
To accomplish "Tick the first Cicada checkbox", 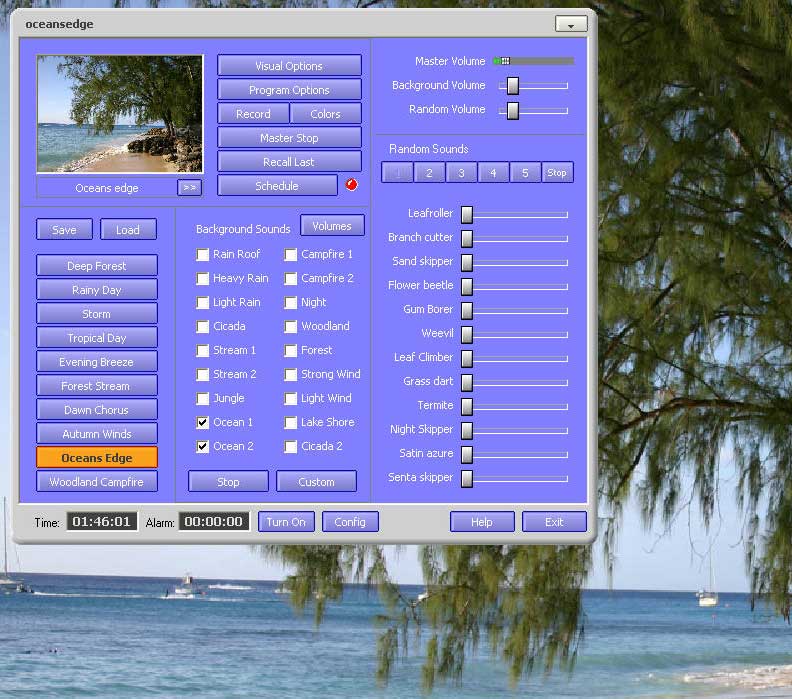I will click(x=203, y=326).
